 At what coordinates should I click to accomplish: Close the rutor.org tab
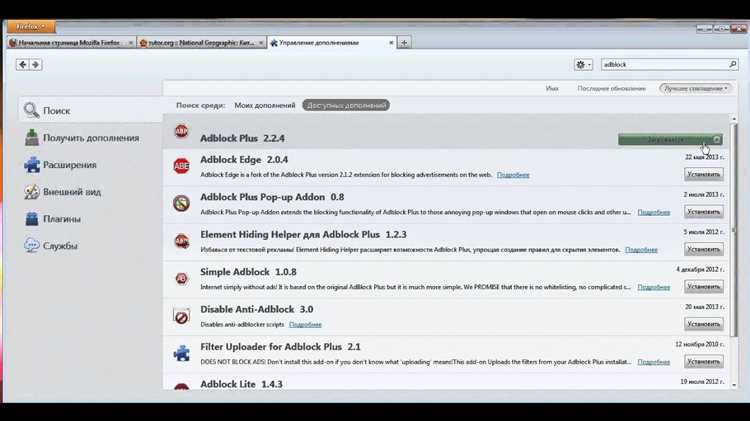(261, 43)
